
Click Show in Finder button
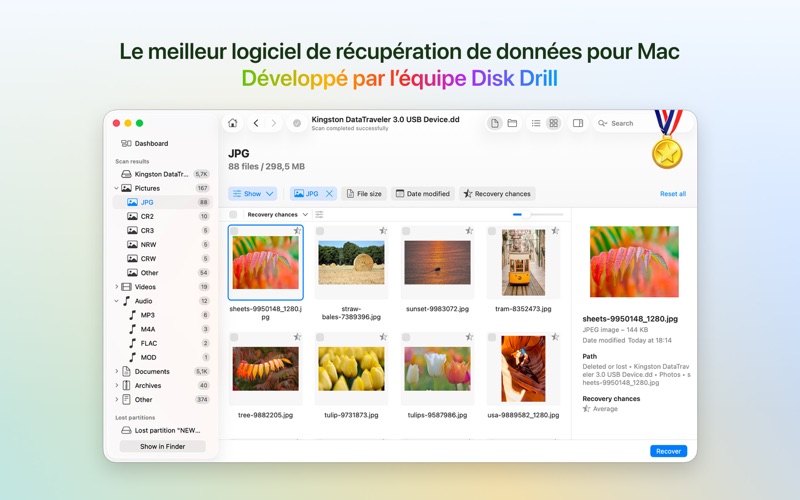click(x=163, y=446)
